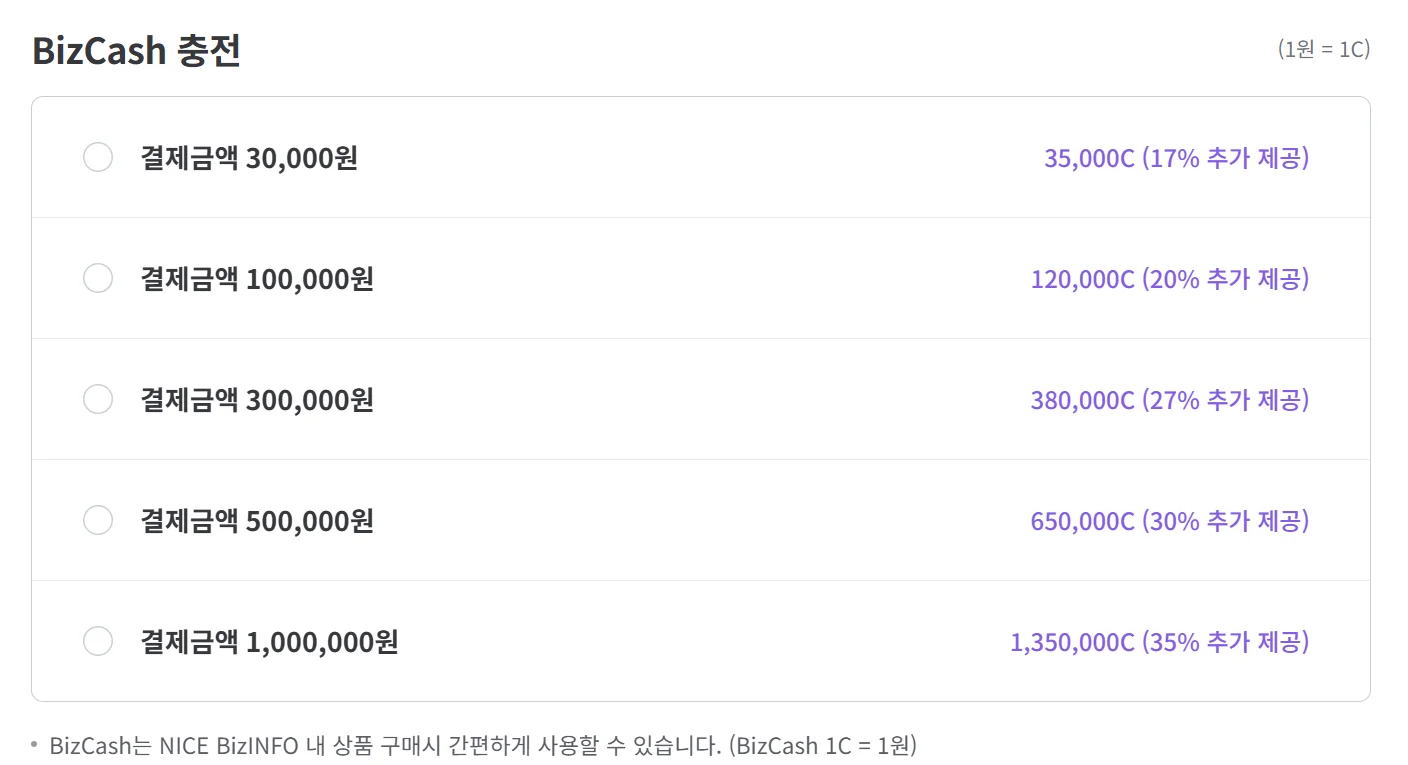Select the 1,000,000원 radio button
The height and width of the screenshot is (765, 1408).
(x=98, y=641)
